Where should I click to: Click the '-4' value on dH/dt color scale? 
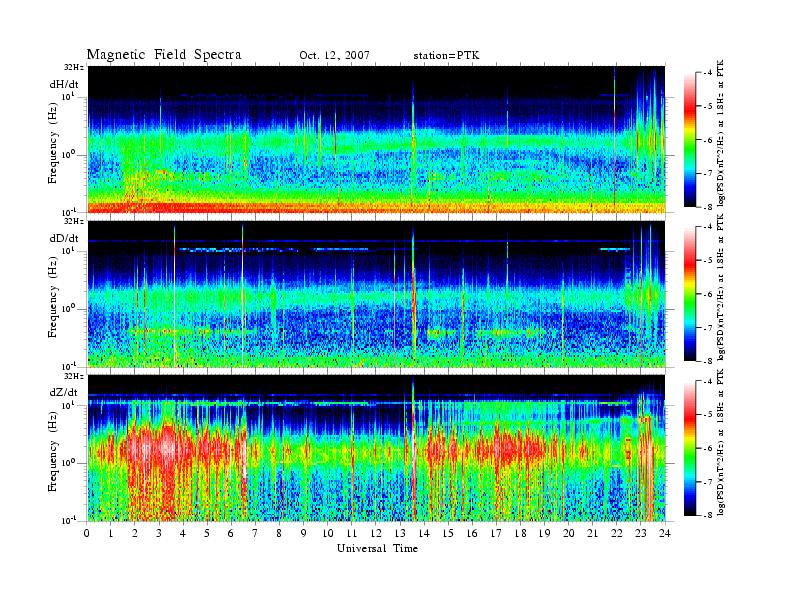tap(708, 73)
